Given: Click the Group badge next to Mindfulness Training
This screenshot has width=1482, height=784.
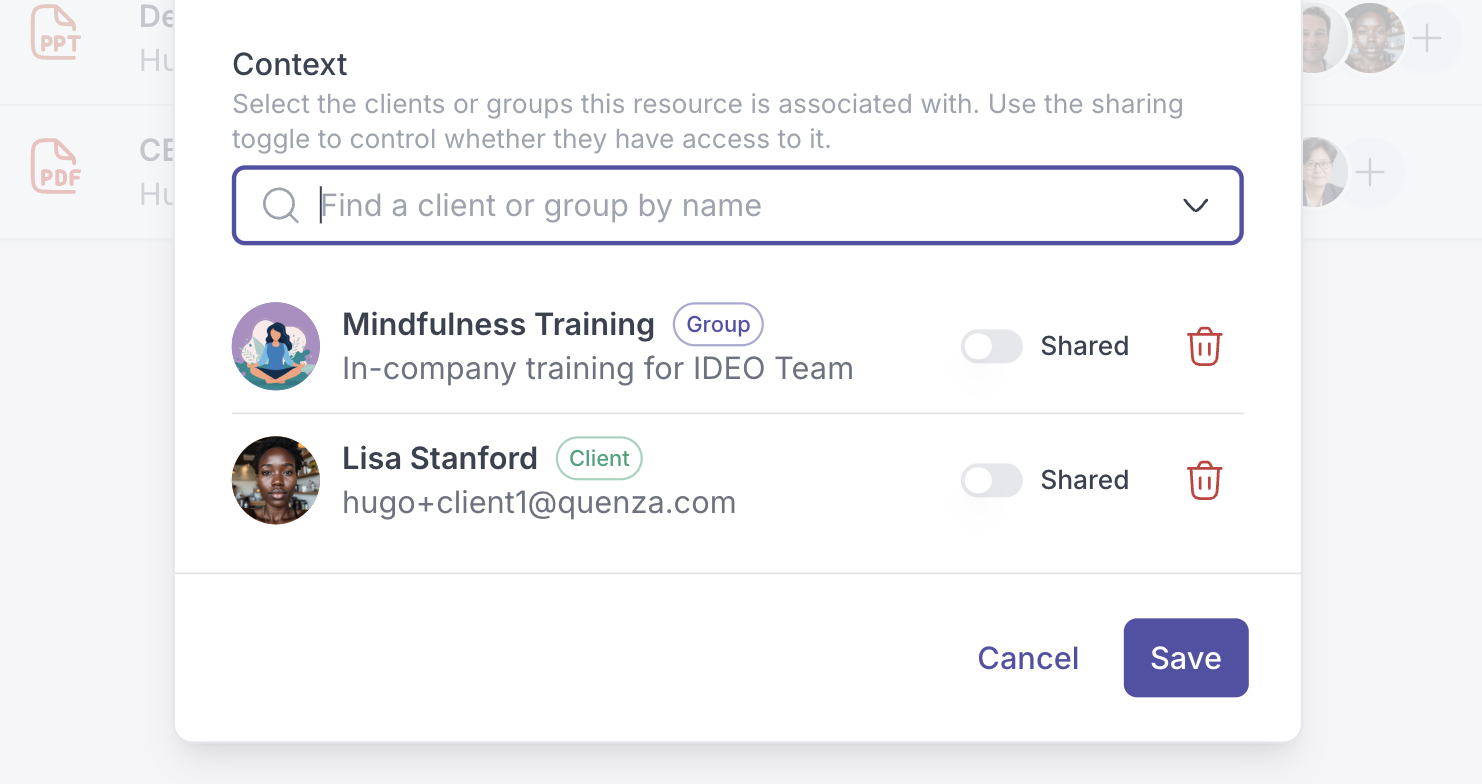Looking at the screenshot, I should point(718,325).
